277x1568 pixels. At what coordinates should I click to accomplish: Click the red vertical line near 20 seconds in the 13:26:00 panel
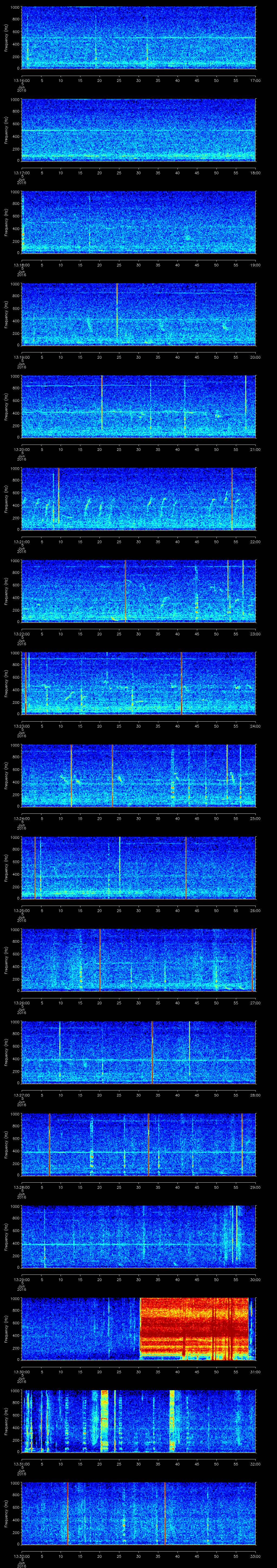(x=100, y=960)
